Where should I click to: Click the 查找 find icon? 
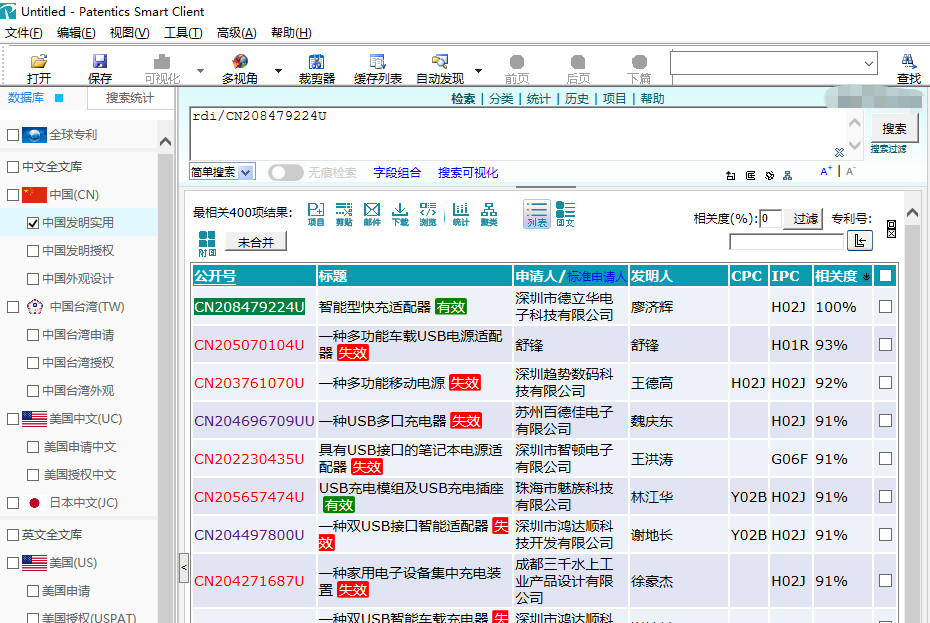pyautogui.click(x=908, y=69)
